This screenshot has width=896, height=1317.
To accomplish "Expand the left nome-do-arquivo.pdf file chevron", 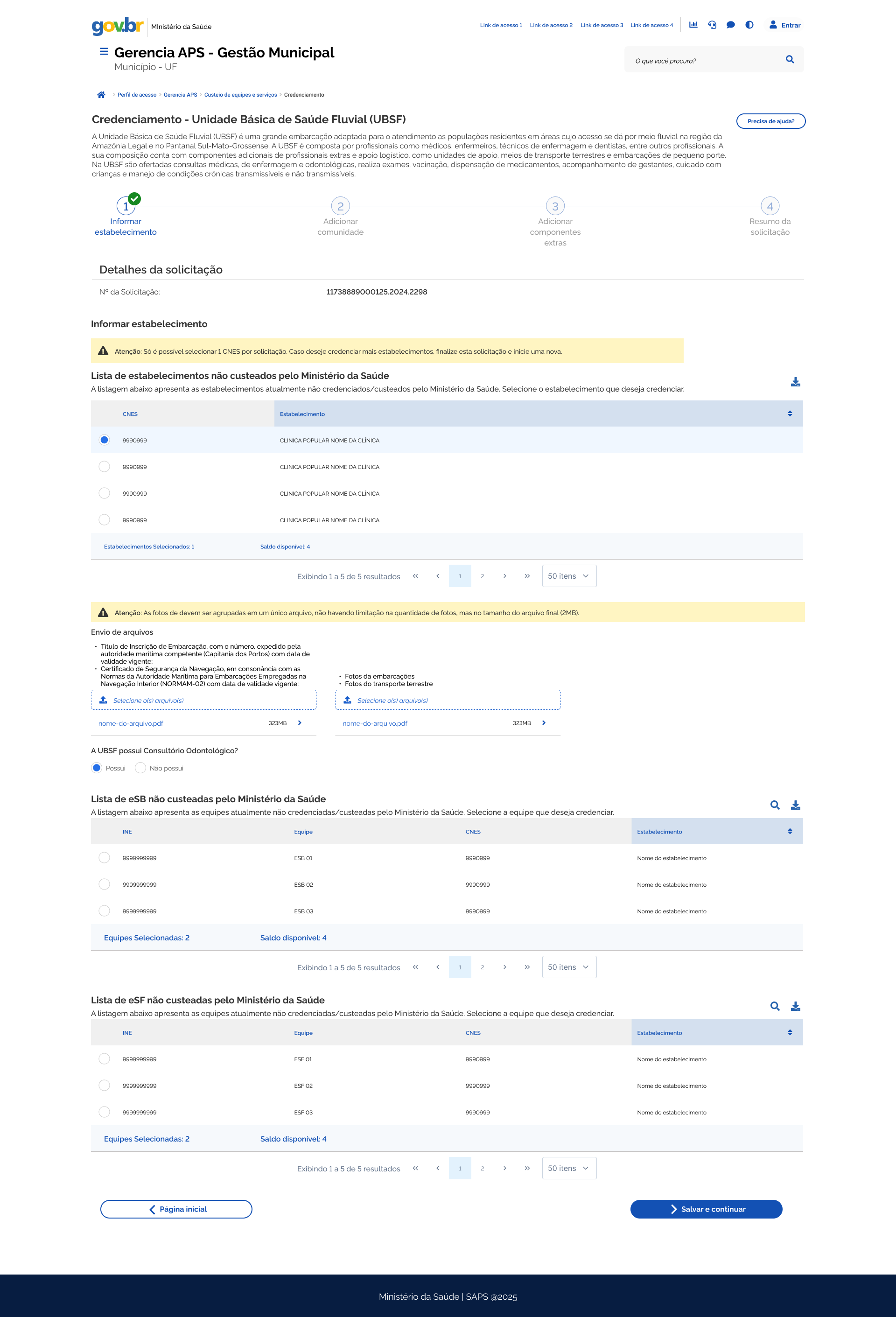I will click(x=300, y=723).
